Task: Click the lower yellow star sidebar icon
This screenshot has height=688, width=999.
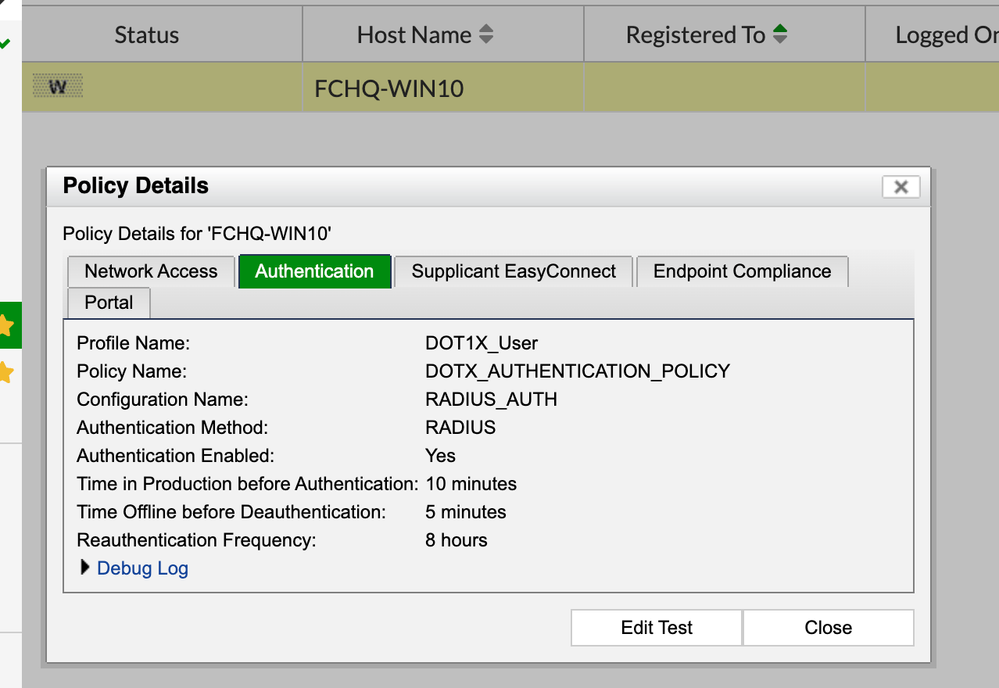Action: (6, 373)
